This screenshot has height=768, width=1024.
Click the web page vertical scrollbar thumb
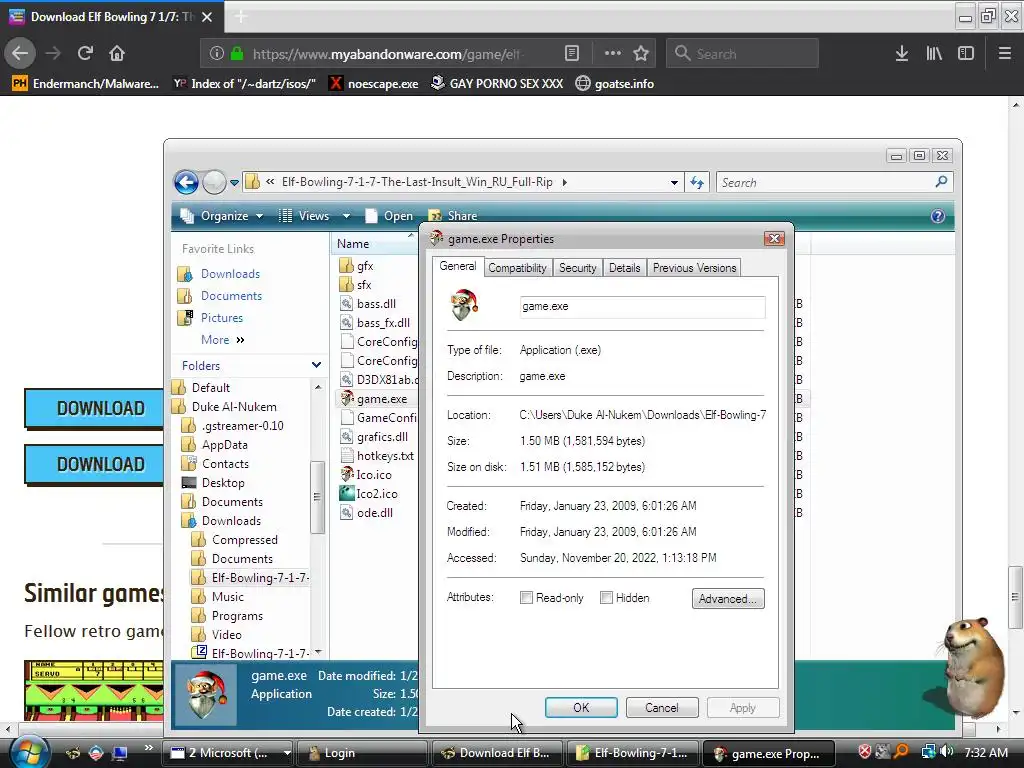(1015, 598)
